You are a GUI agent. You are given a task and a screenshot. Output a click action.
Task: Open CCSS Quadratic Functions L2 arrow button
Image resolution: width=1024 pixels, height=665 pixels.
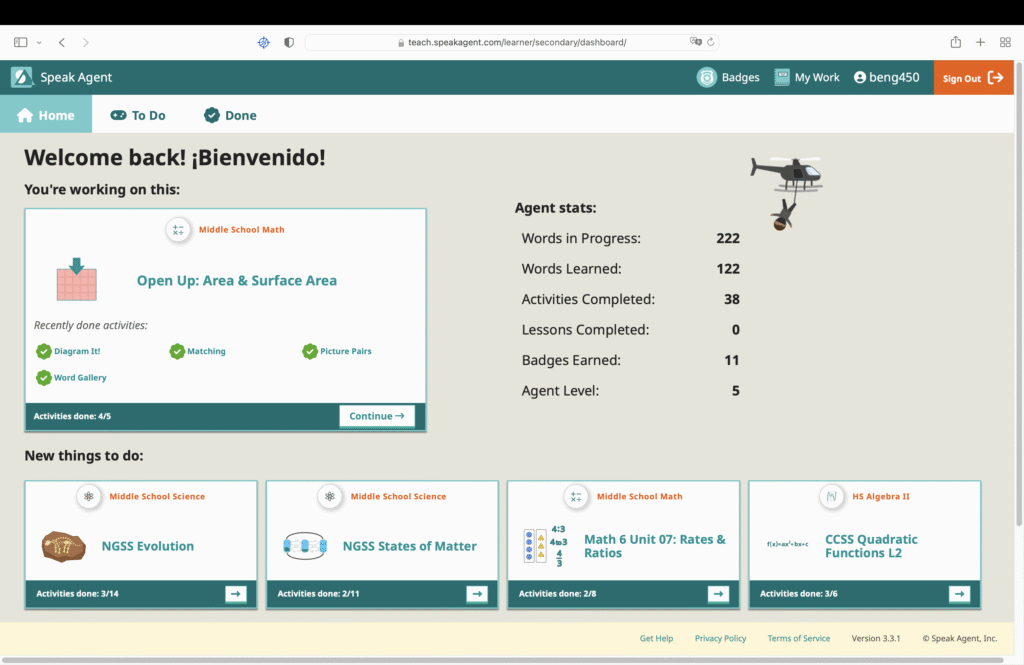click(x=959, y=594)
